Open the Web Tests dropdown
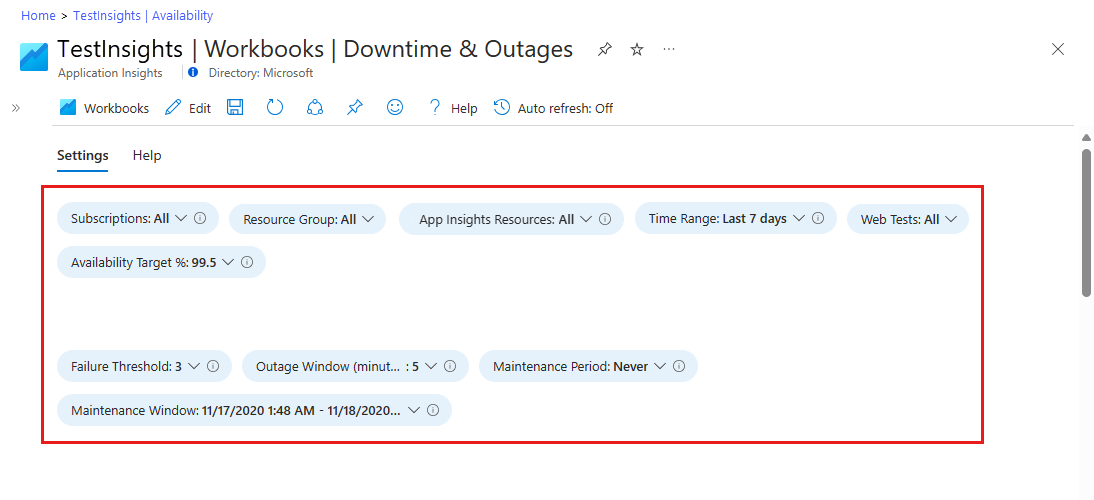The image size is (1094, 500). click(907, 219)
